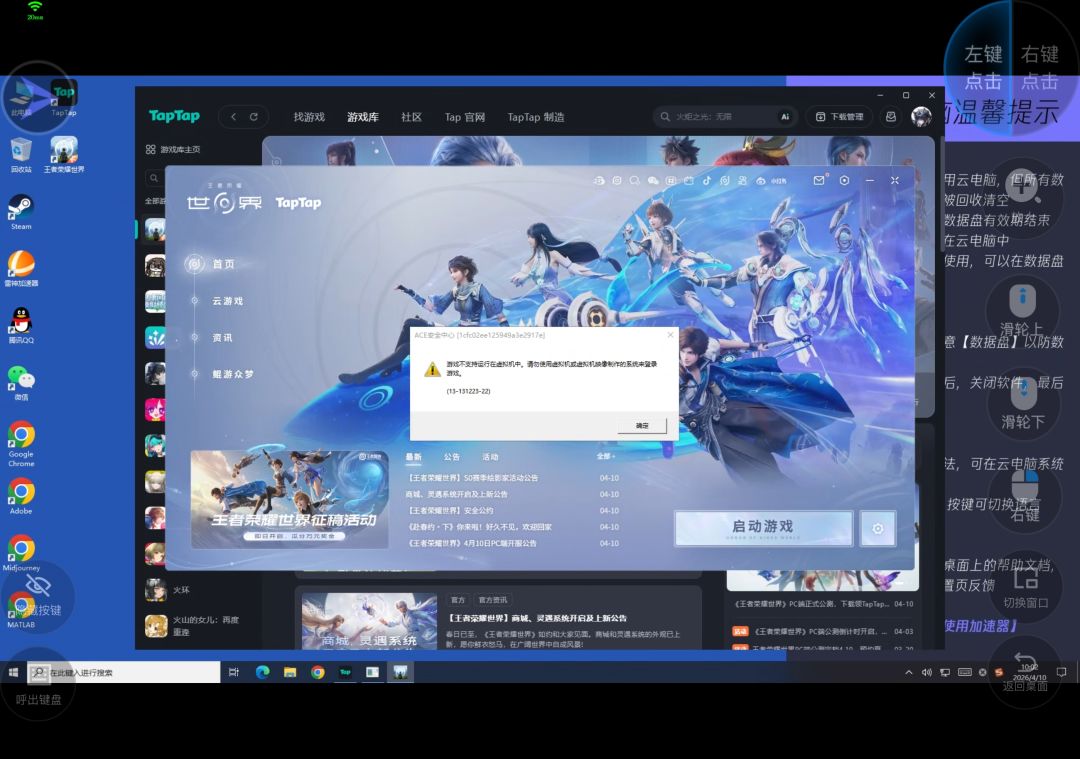Open the WeChat icon in launcher top bar
The height and width of the screenshot is (759, 1080).
point(652,180)
